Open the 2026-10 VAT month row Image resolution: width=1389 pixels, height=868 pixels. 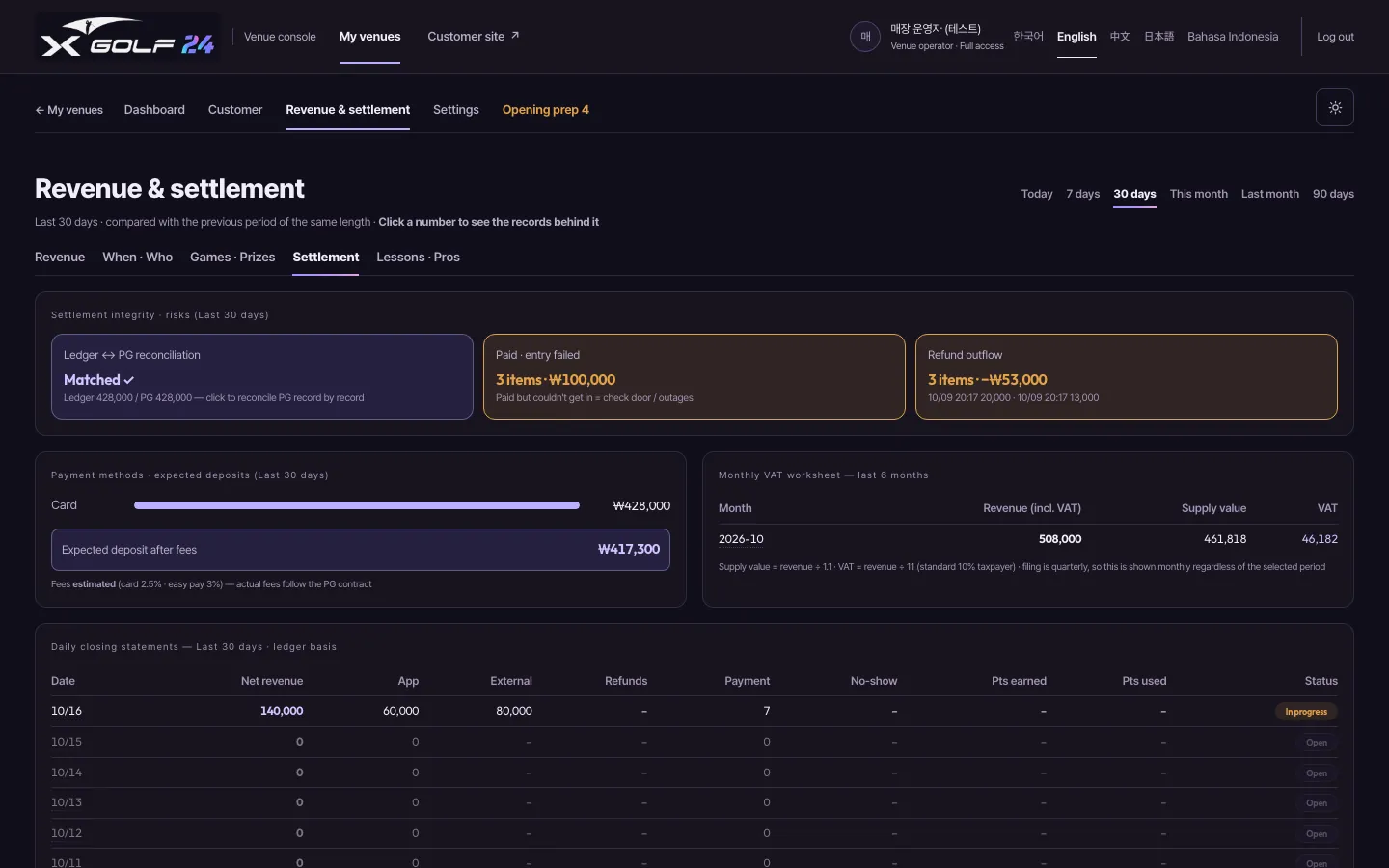(x=741, y=539)
